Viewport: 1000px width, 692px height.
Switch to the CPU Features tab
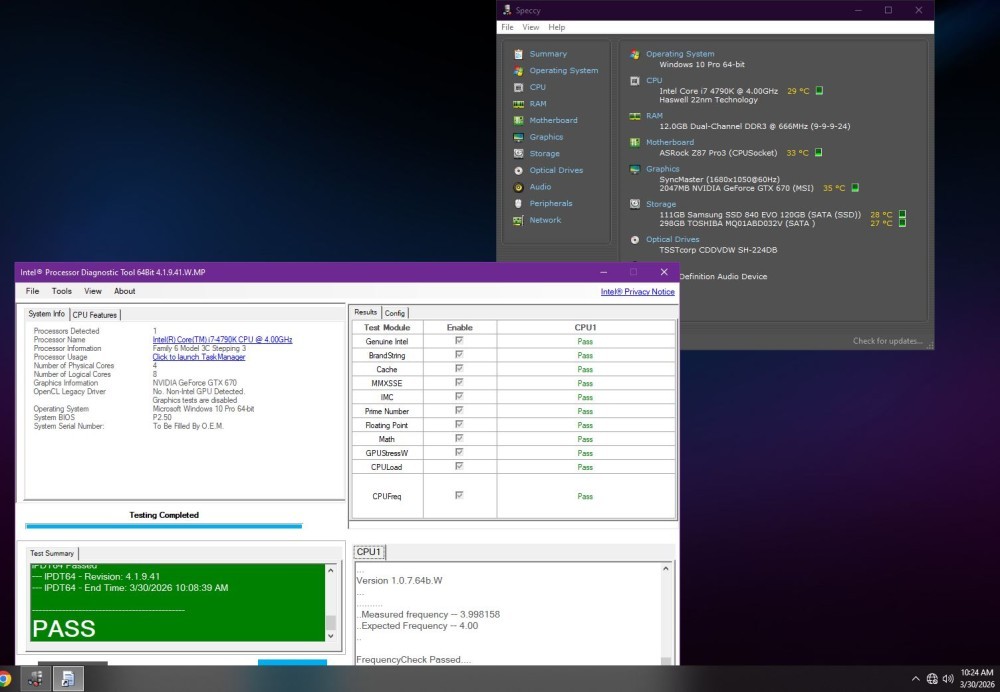coord(95,315)
